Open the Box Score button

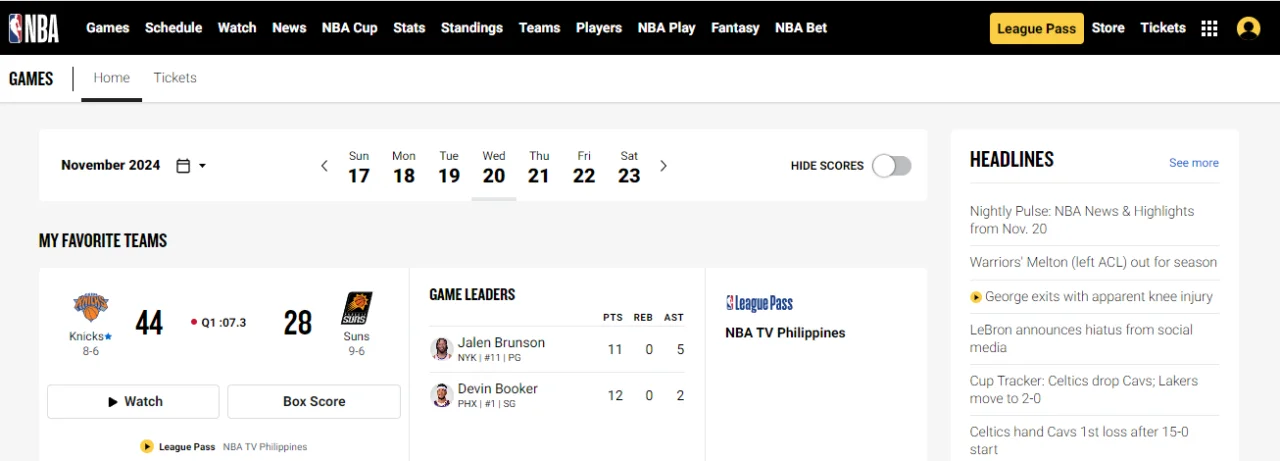314,401
